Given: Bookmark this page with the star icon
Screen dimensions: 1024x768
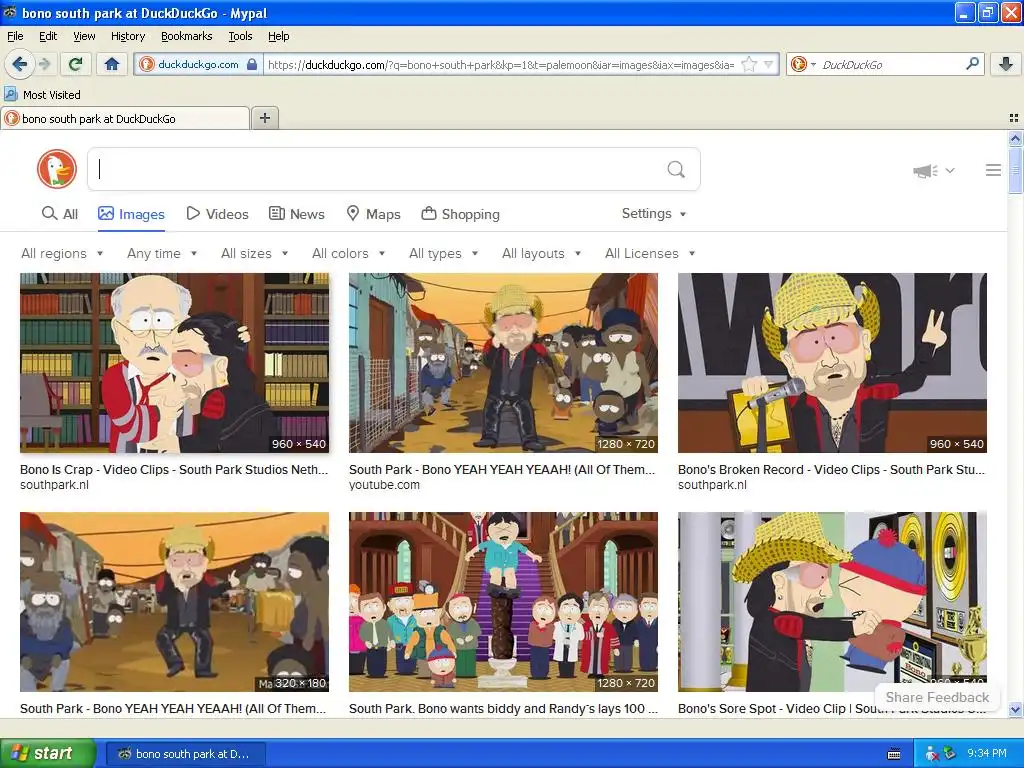Looking at the screenshot, I should [x=750, y=65].
